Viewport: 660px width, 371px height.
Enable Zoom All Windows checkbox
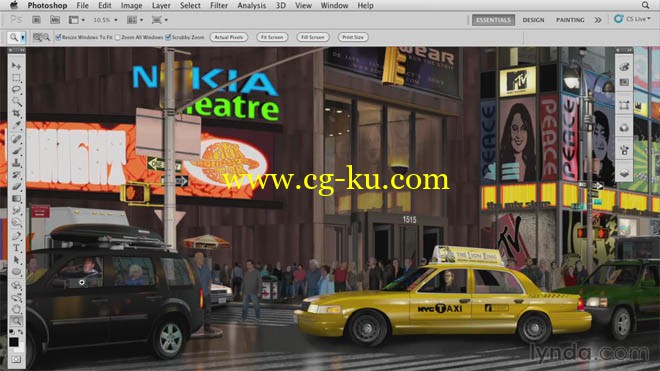click(118, 37)
